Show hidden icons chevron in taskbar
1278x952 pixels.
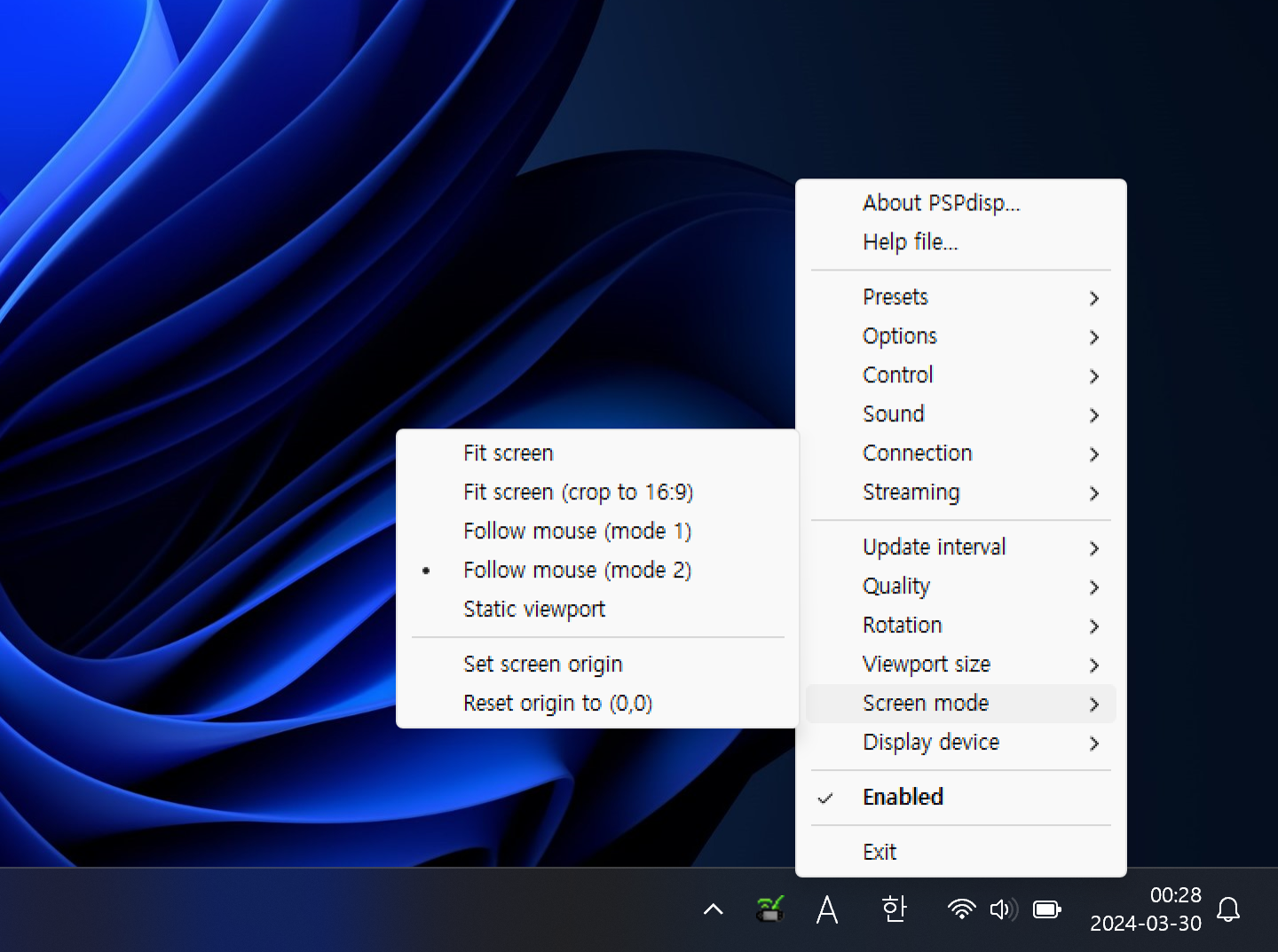click(713, 909)
